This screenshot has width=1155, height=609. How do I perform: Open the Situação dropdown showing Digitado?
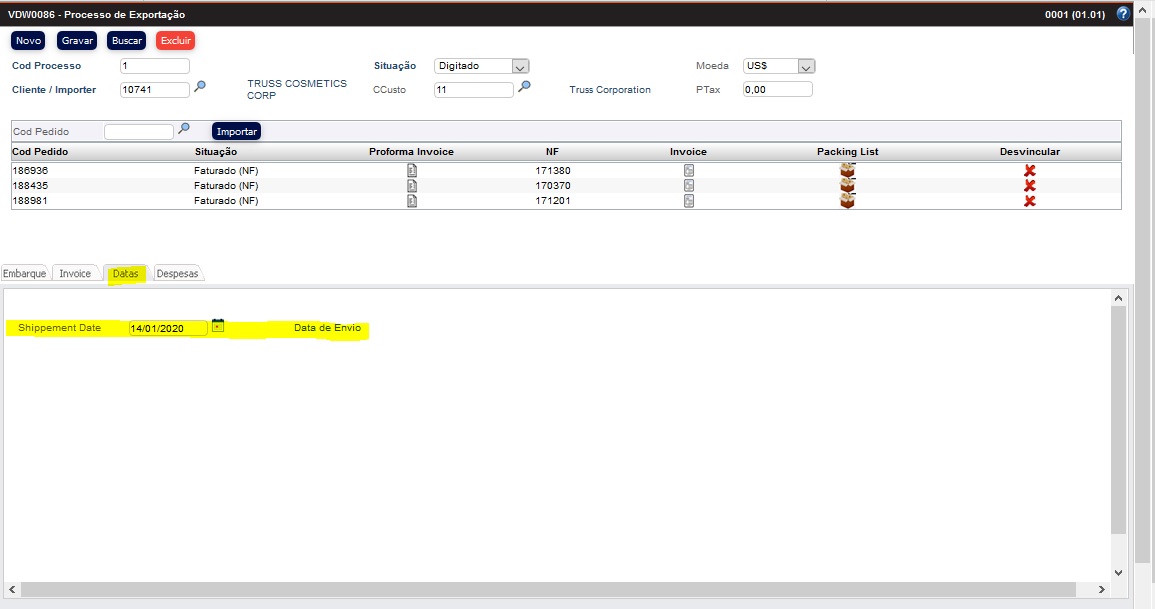pos(520,65)
